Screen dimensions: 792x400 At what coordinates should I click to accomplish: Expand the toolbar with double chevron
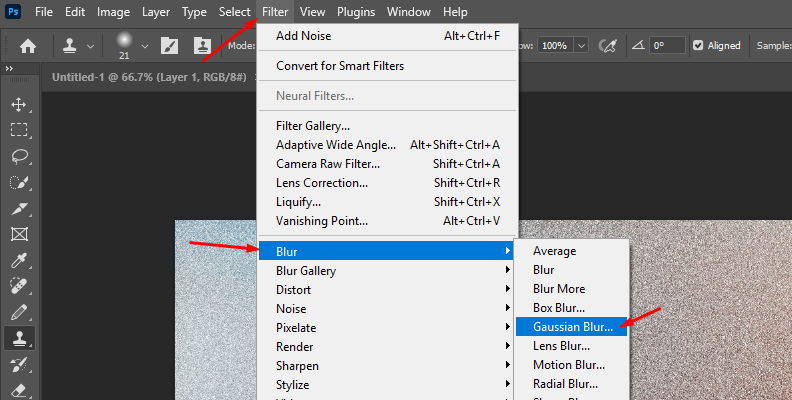click(x=9, y=69)
